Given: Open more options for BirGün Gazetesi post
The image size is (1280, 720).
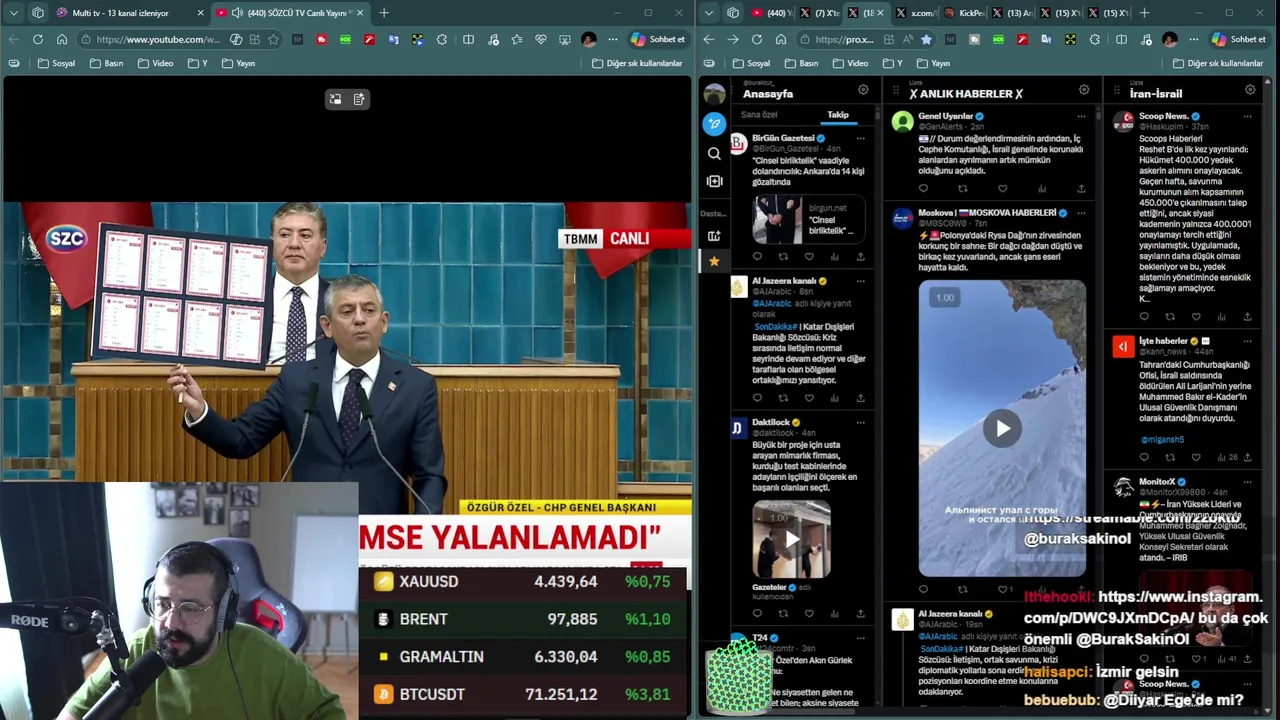Looking at the screenshot, I should (x=860, y=138).
